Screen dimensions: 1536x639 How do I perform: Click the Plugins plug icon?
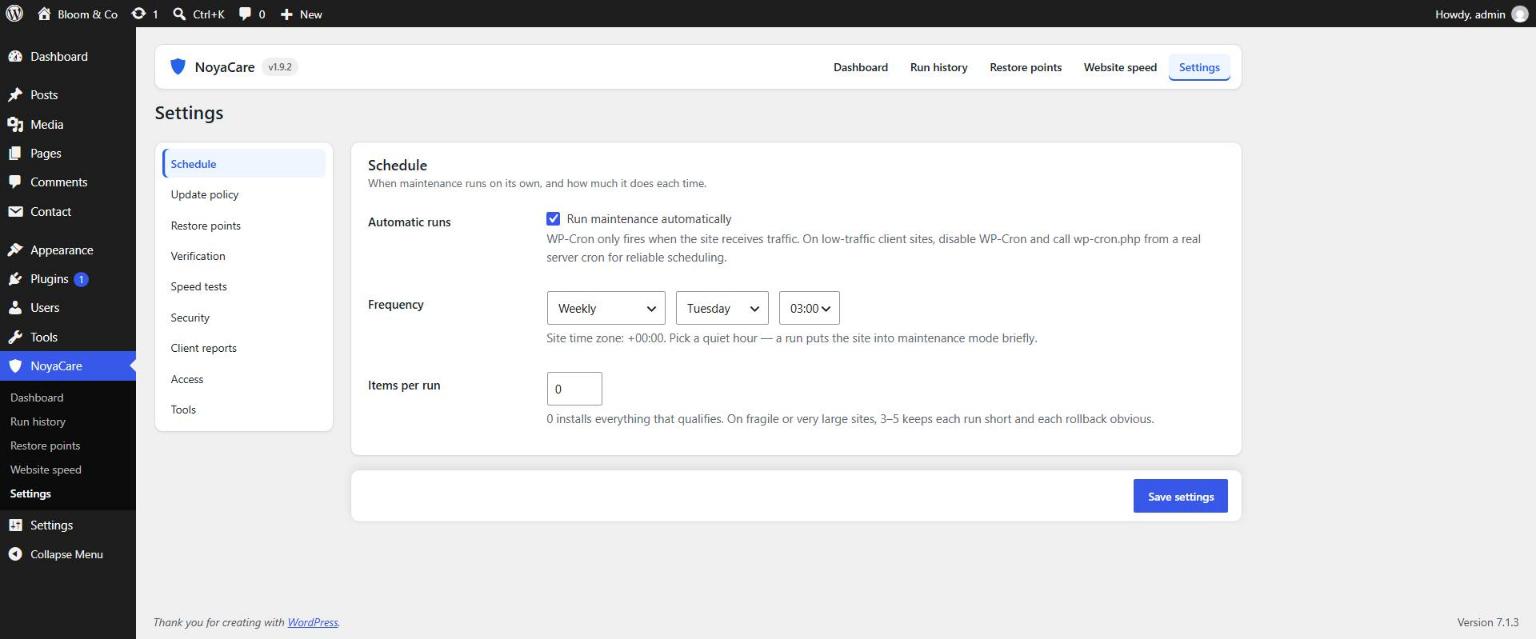tap(15, 279)
